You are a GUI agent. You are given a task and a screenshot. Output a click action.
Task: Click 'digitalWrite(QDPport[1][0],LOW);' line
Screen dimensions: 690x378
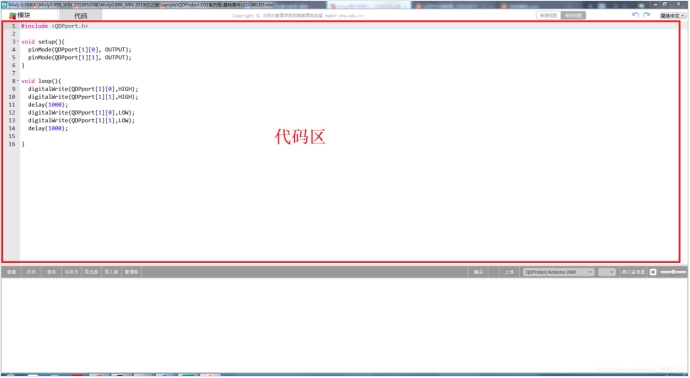[81, 113]
